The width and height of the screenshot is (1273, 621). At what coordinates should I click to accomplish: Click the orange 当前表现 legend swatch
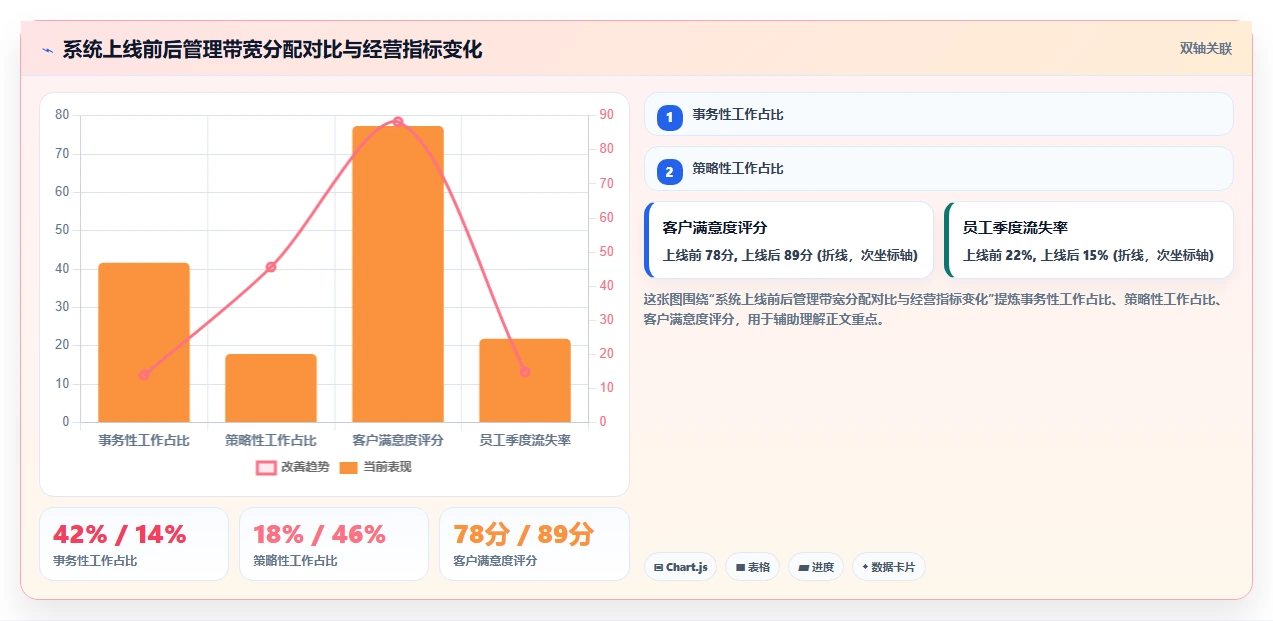click(x=349, y=467)
